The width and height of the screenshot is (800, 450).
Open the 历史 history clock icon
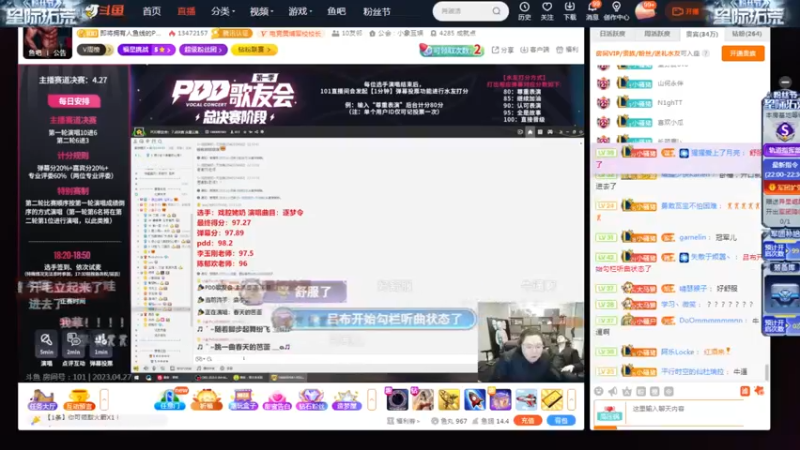coord(524,11)
